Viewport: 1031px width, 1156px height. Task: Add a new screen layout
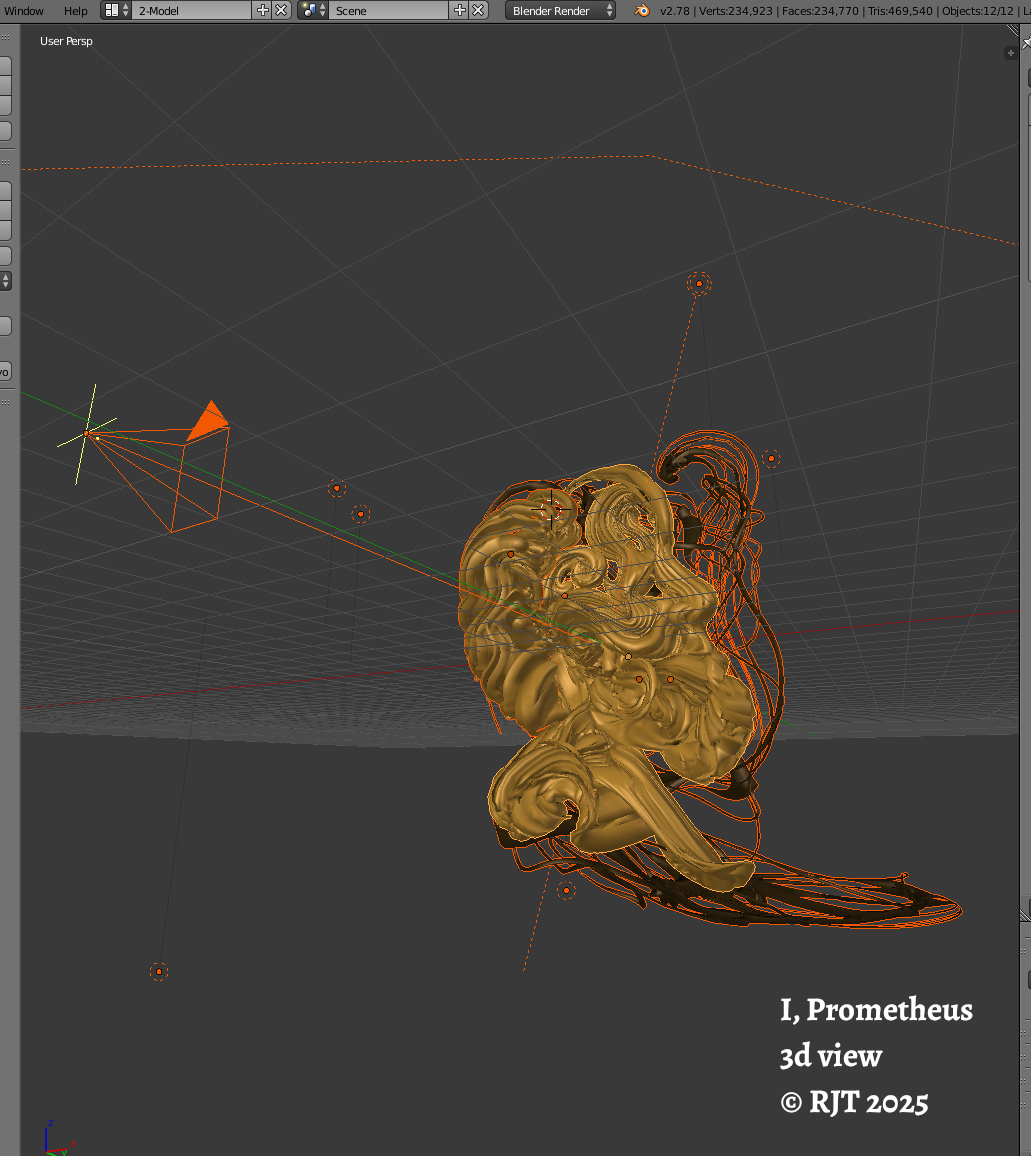click(x=263, y=10)
